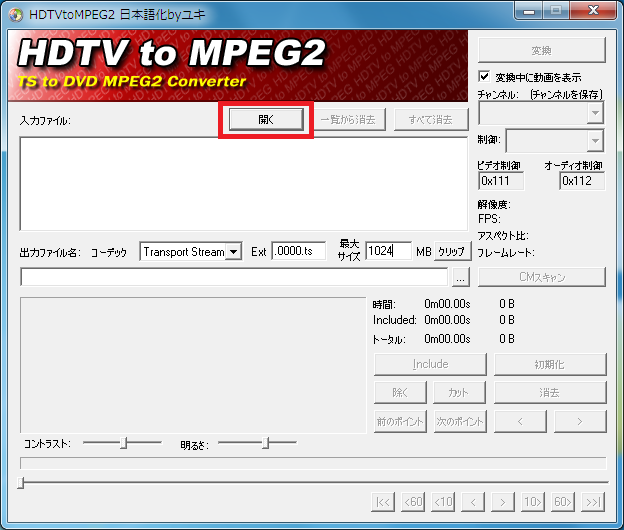Viewport: 624px width, 530px height.
Task: Skip back 60 with <60 button
Action: (x=413, y=502)
